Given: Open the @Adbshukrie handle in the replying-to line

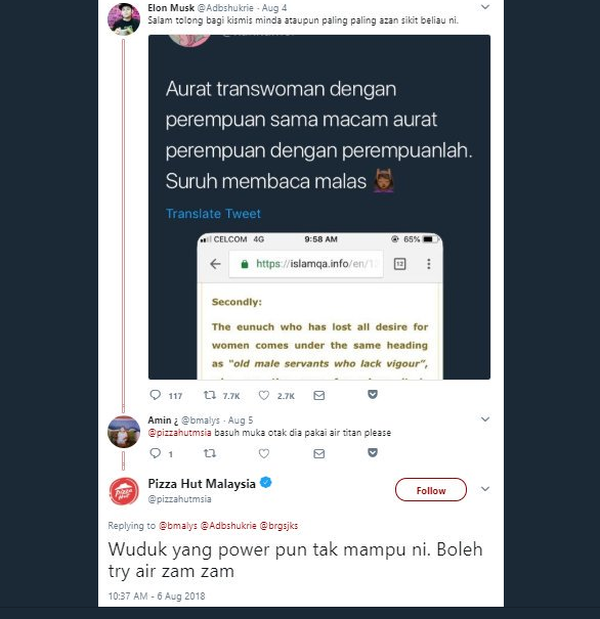Looking at the screenshot, I should pyautogui.click(x=229, y=526).
